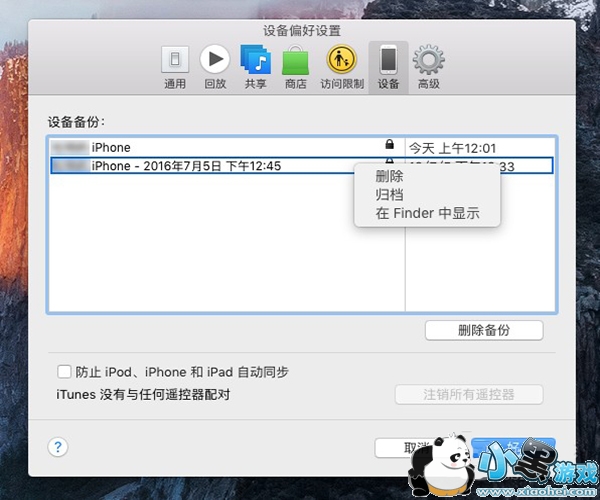This screenshot has height=500, width=600.
Task: Select the 商店 store preferences icon
Action: pyautogui.click(x=295, y=66)
